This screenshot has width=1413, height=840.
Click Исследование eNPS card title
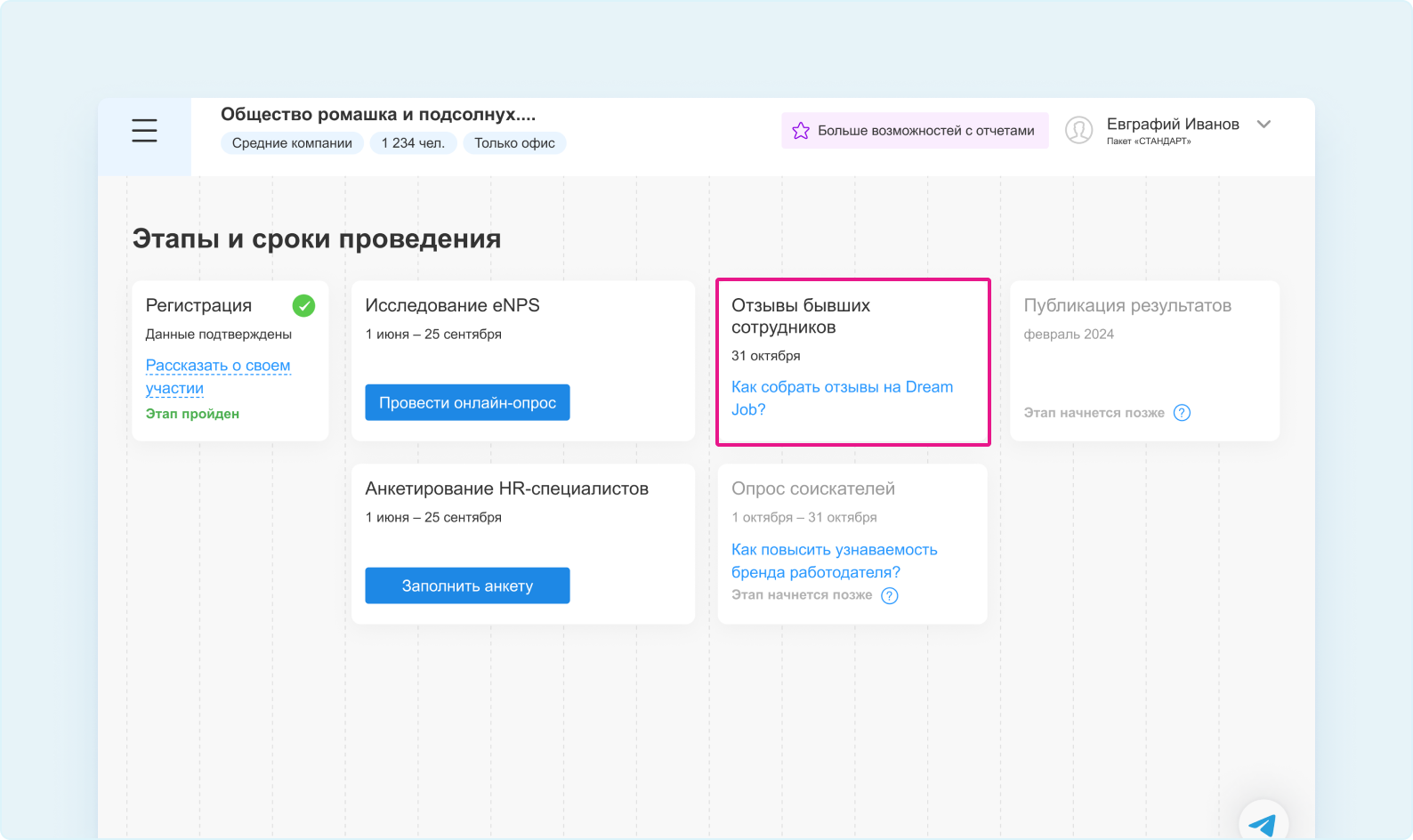click(452, 305)
